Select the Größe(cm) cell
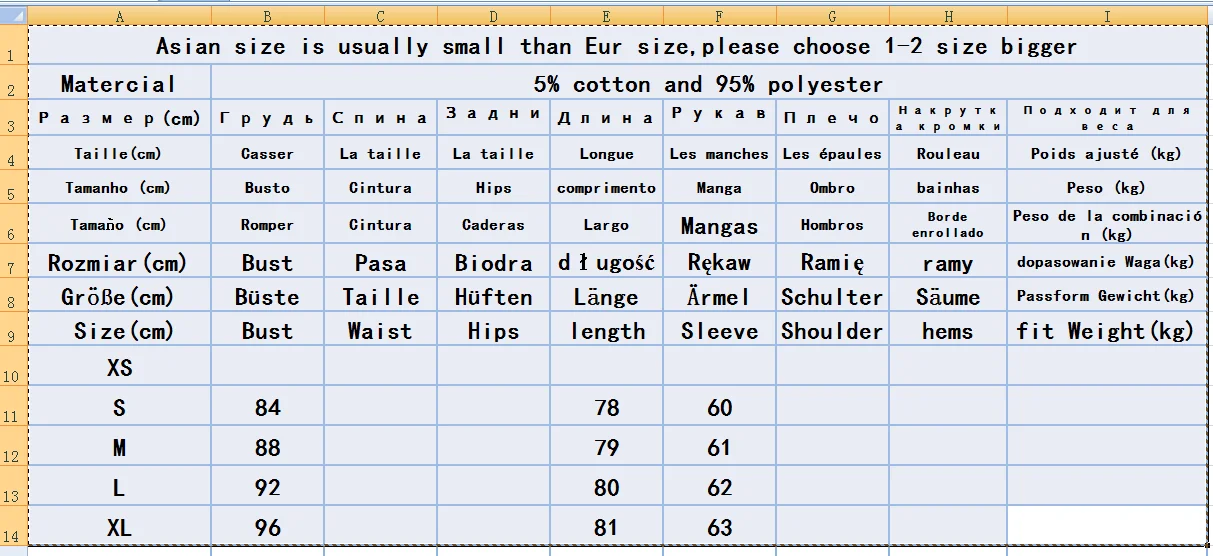The height and width of the screenshot is (556, 1213). [119, 297]
